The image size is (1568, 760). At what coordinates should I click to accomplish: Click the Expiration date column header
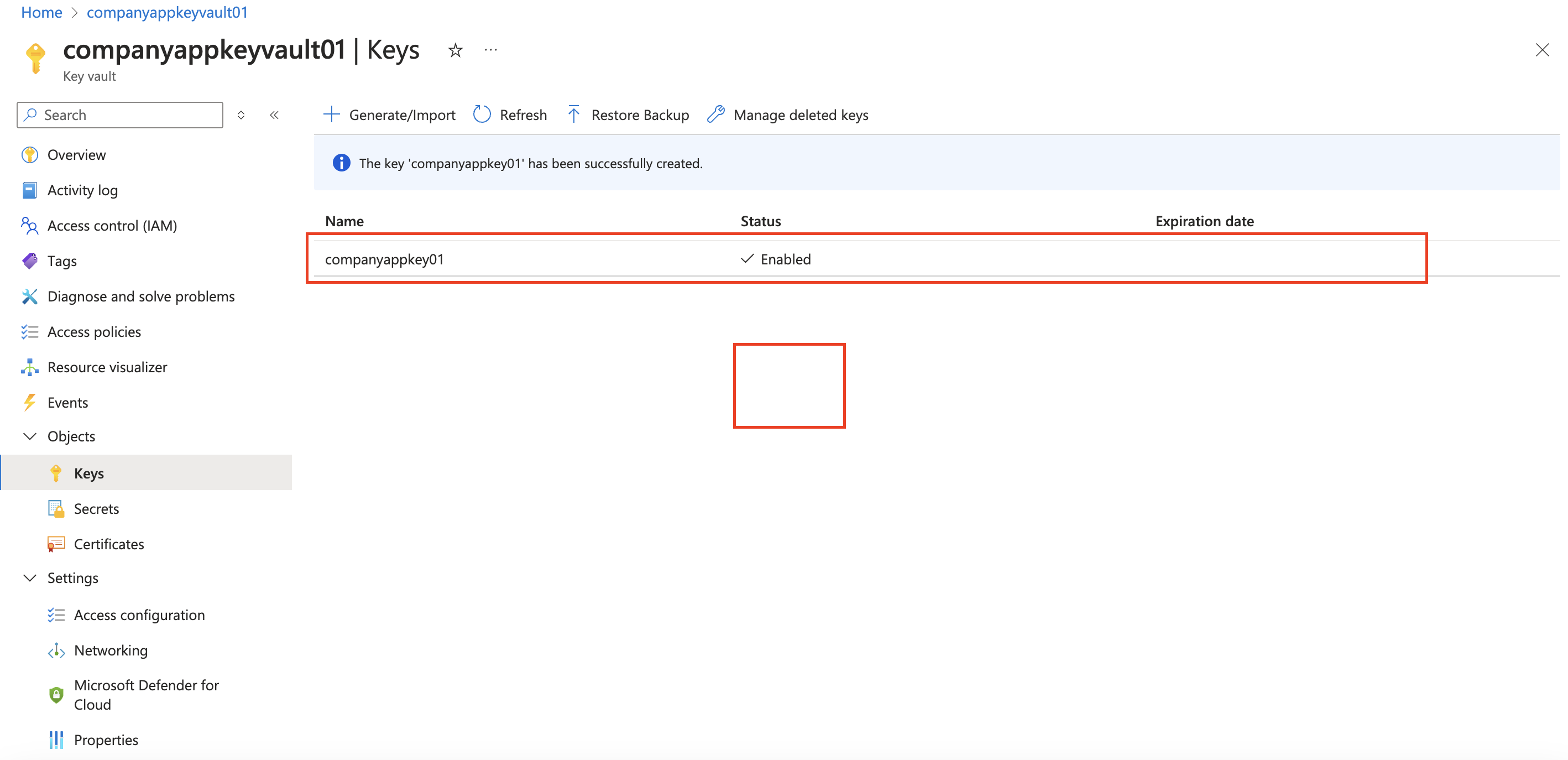coord(1204,221)
